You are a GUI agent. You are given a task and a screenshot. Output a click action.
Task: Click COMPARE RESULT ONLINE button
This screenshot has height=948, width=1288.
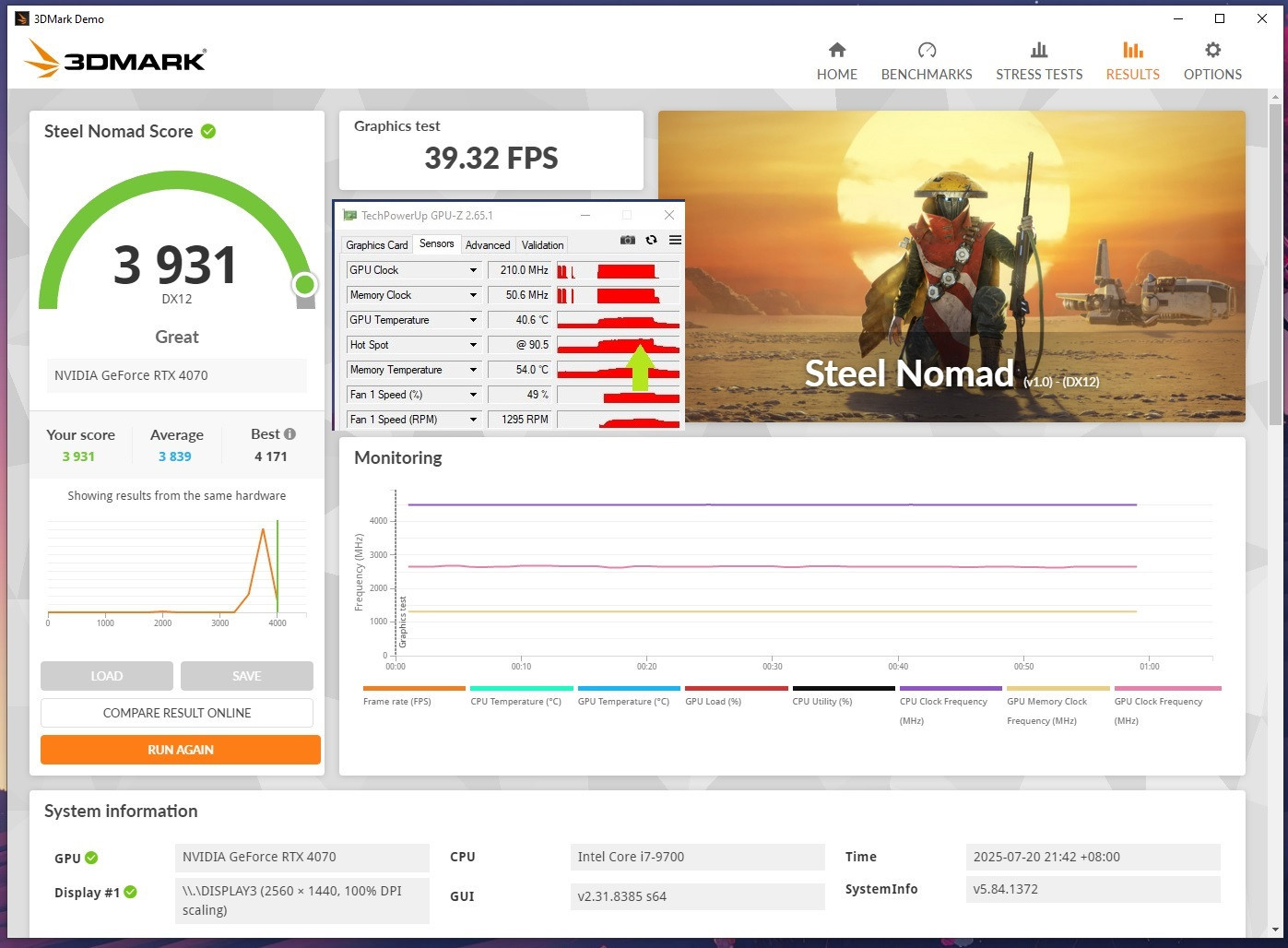177,713
